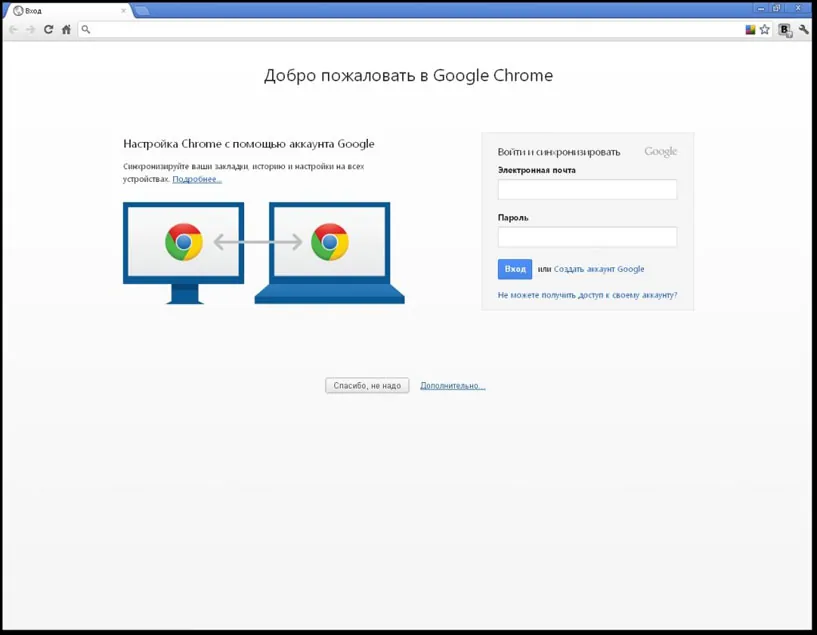Restore down the browser window
This screenshot has height=635, width=817.
777,8
